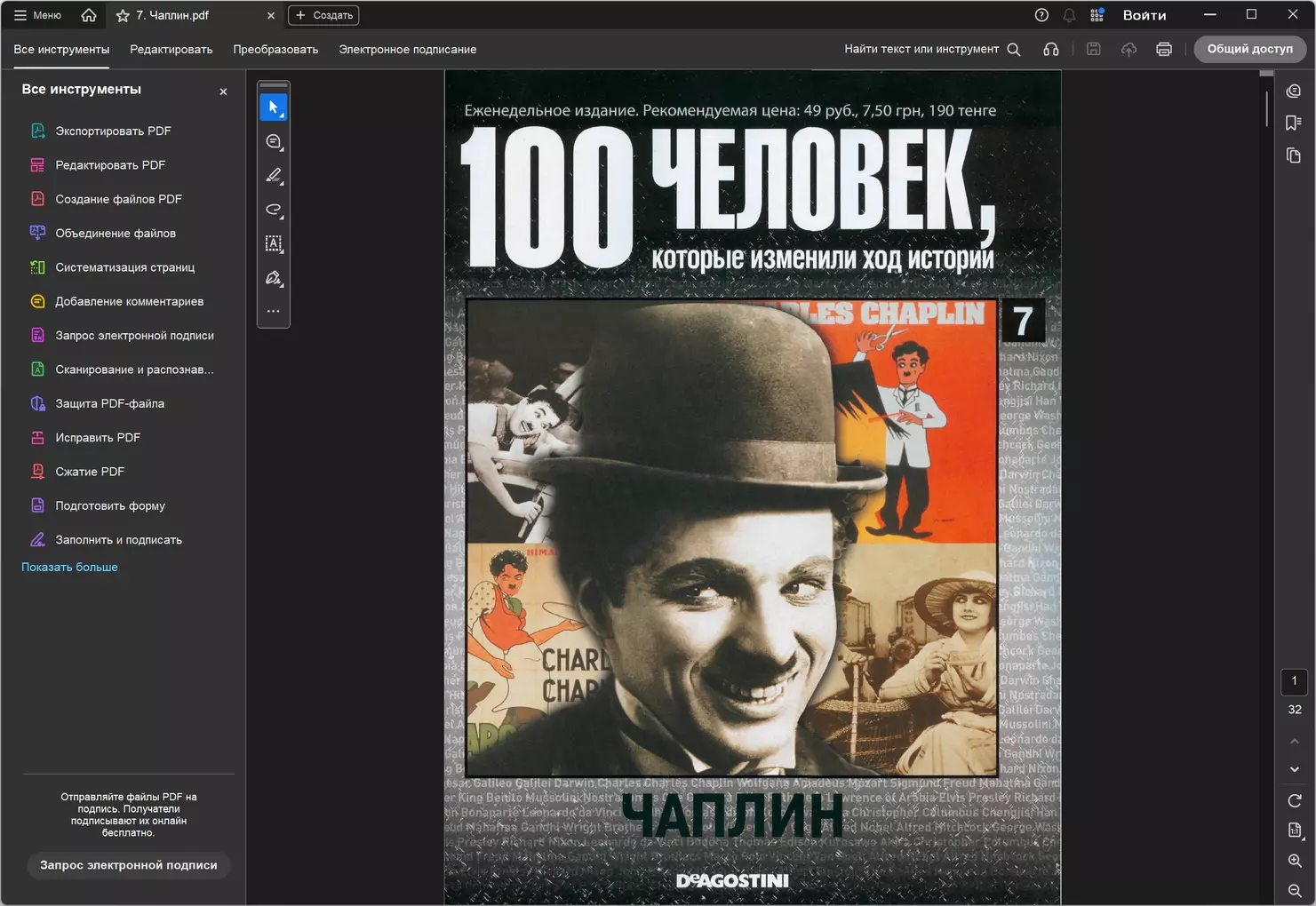This screenshot has width=1316, height=906.
Task: Close the Все инструменты side panel
Action: pyautogui.click(x=223, y=91)
